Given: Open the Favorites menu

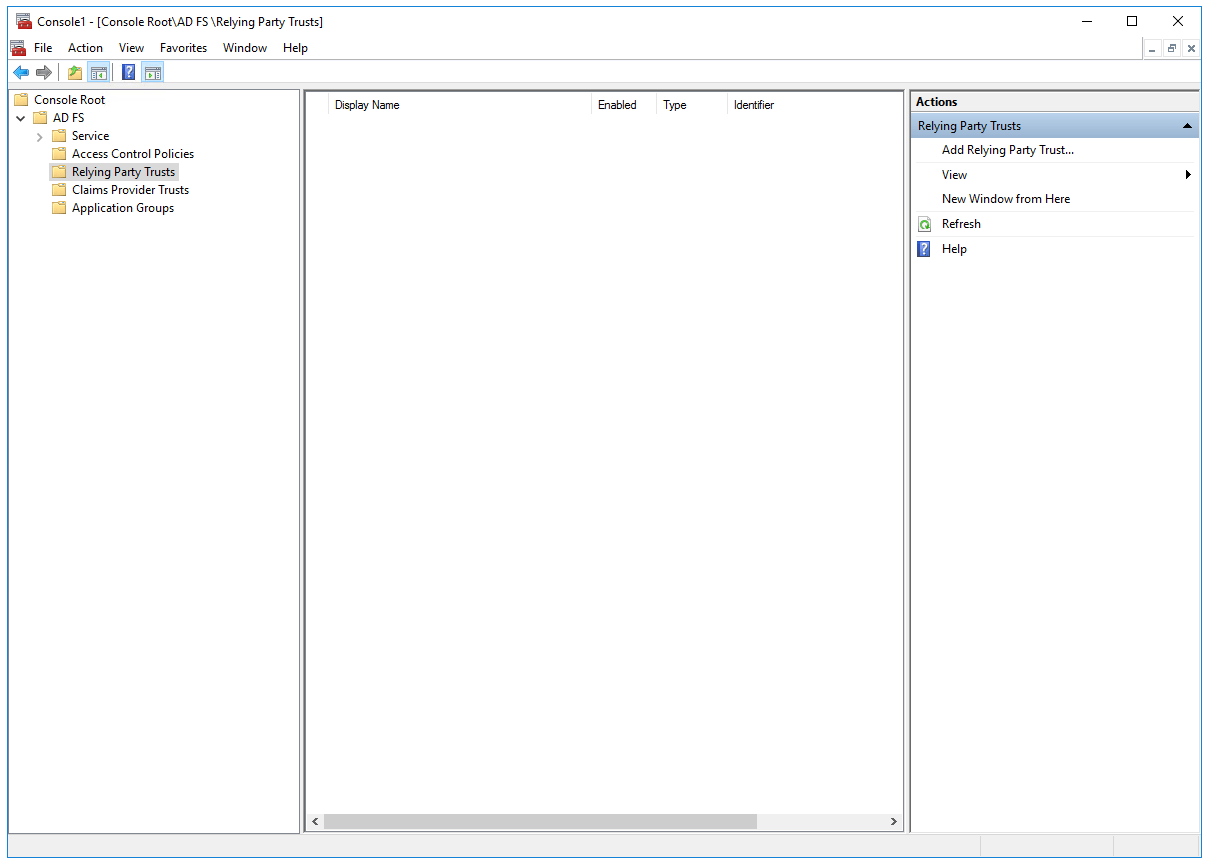Looking at the screenshot, I should 183,47.
